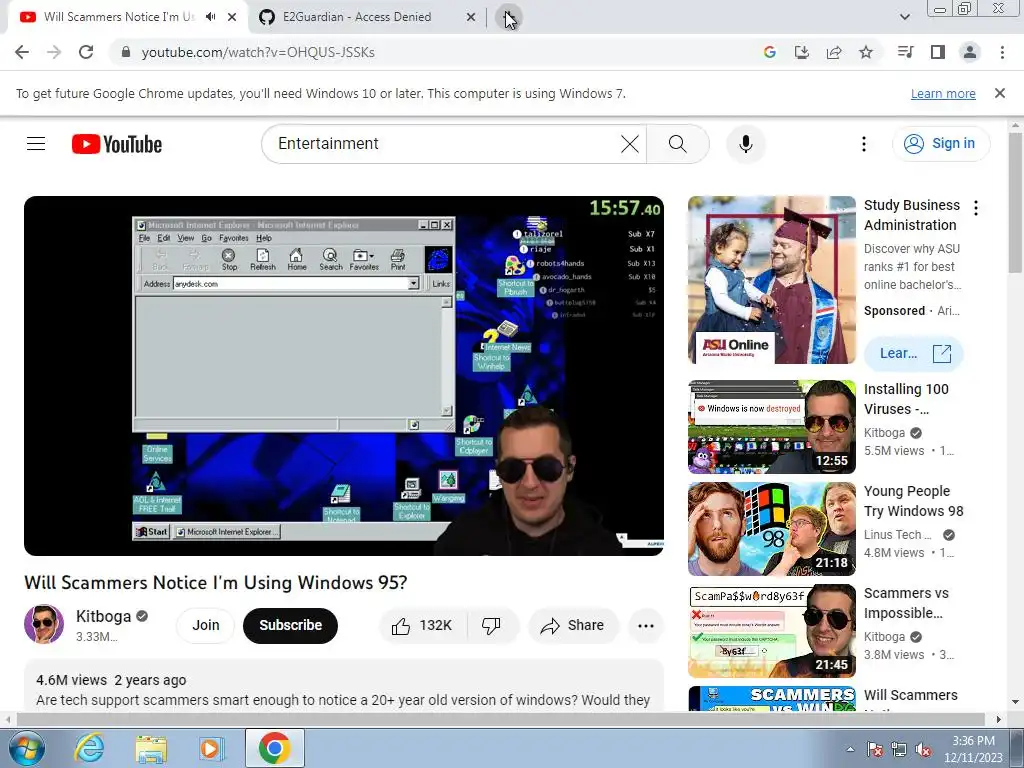Open the YouTube hamburger guide menu

click(x=36, y=144)
